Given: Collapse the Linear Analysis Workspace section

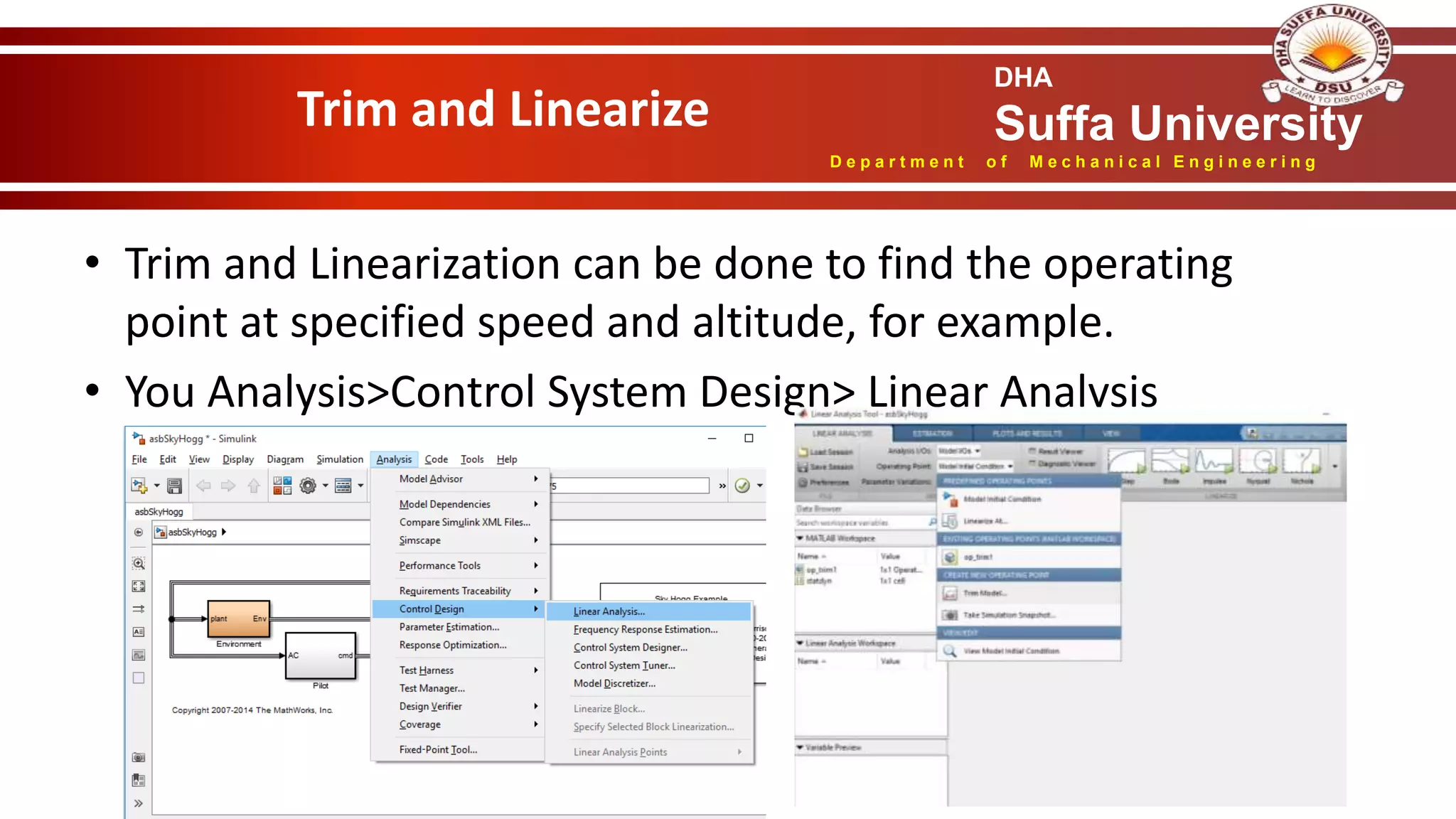Looking at the screenshot, I should [x=800, y=643].
